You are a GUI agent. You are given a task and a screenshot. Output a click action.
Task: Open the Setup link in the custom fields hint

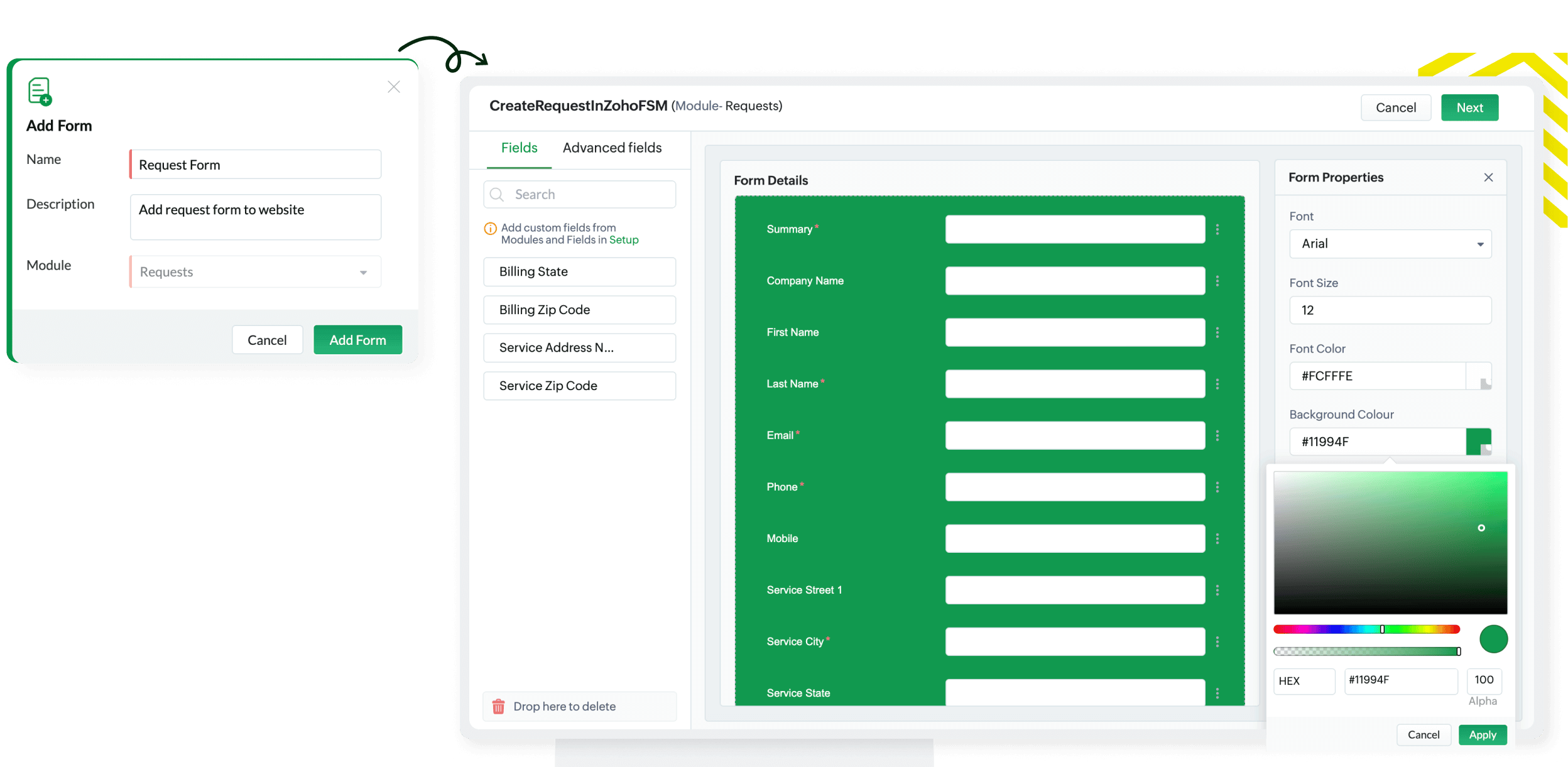click(x=623, y=240)
